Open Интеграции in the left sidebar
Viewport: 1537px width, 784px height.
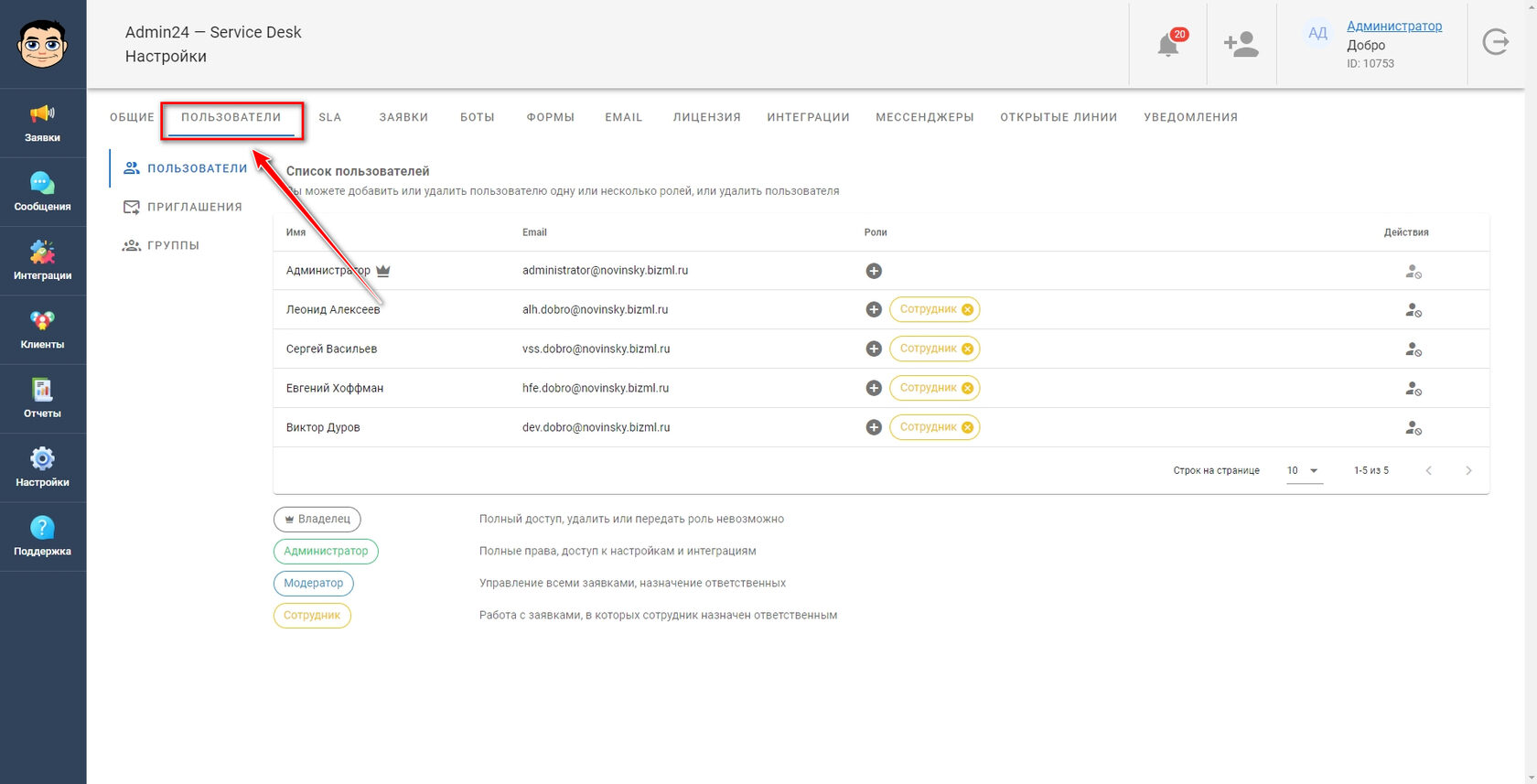click(43, 261)
